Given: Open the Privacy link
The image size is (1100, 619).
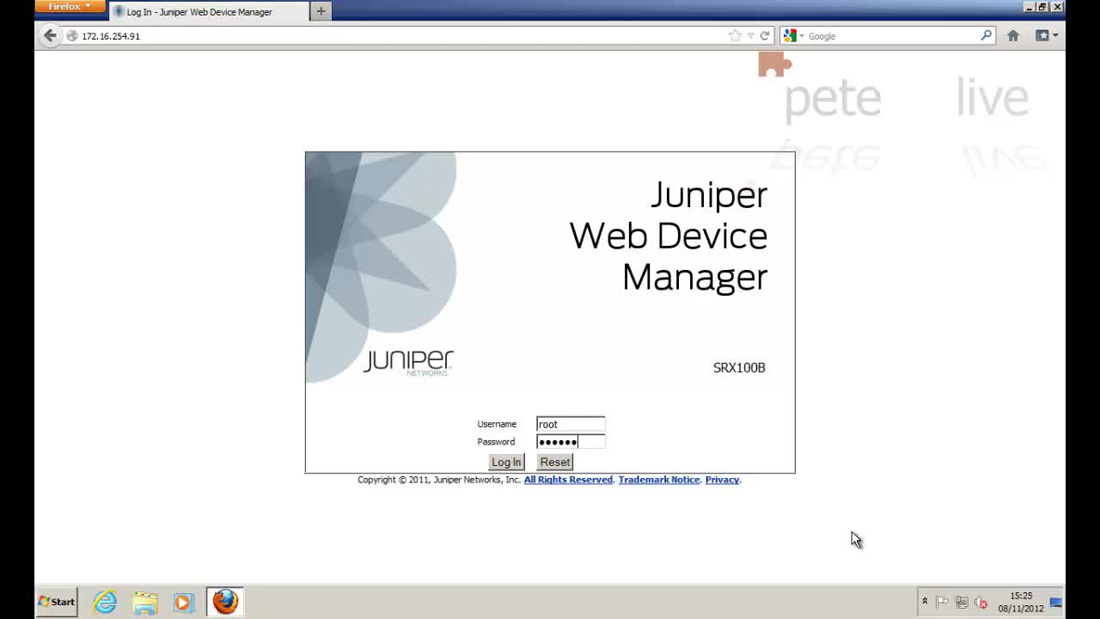Looking at the screenshot, I should click(x=722, y=480).
